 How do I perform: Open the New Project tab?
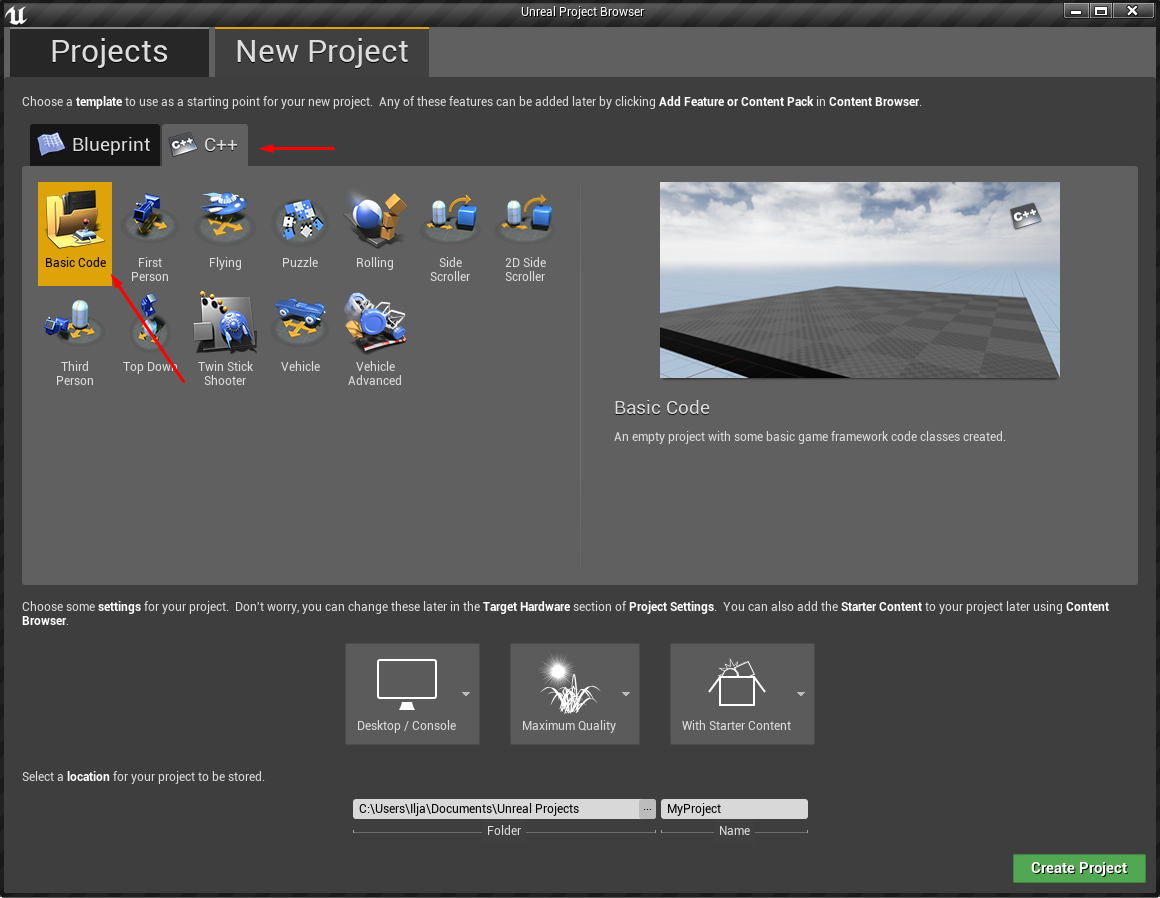(x=322, y=52)
